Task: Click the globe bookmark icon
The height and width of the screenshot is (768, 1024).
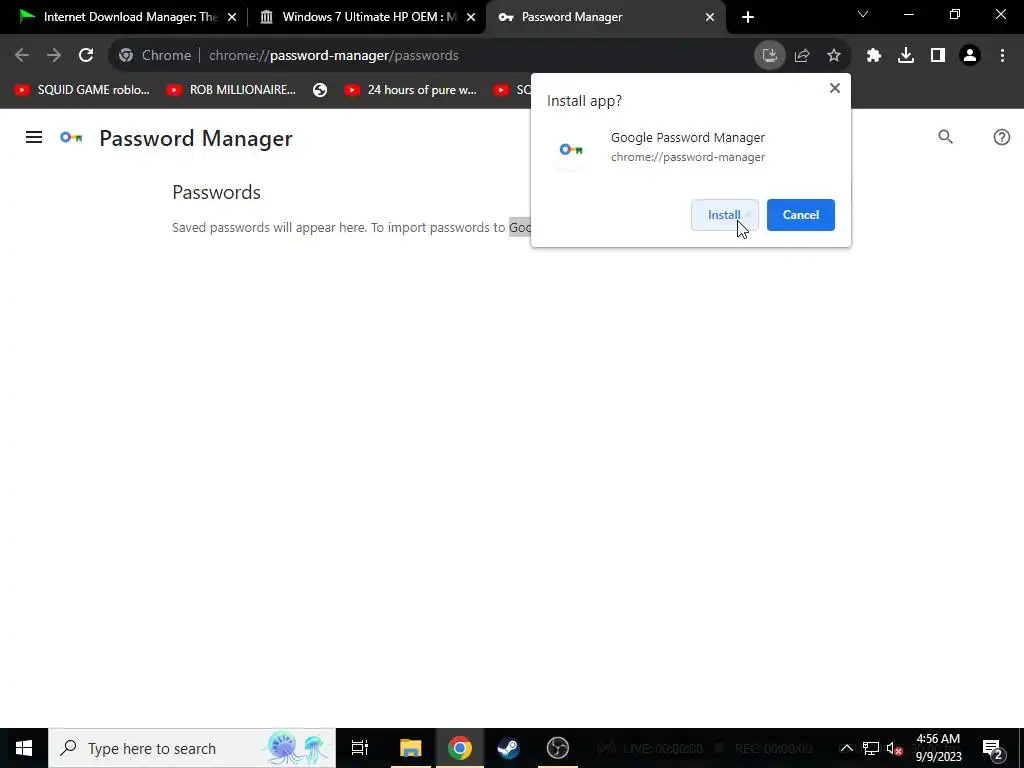Action: 320,90
